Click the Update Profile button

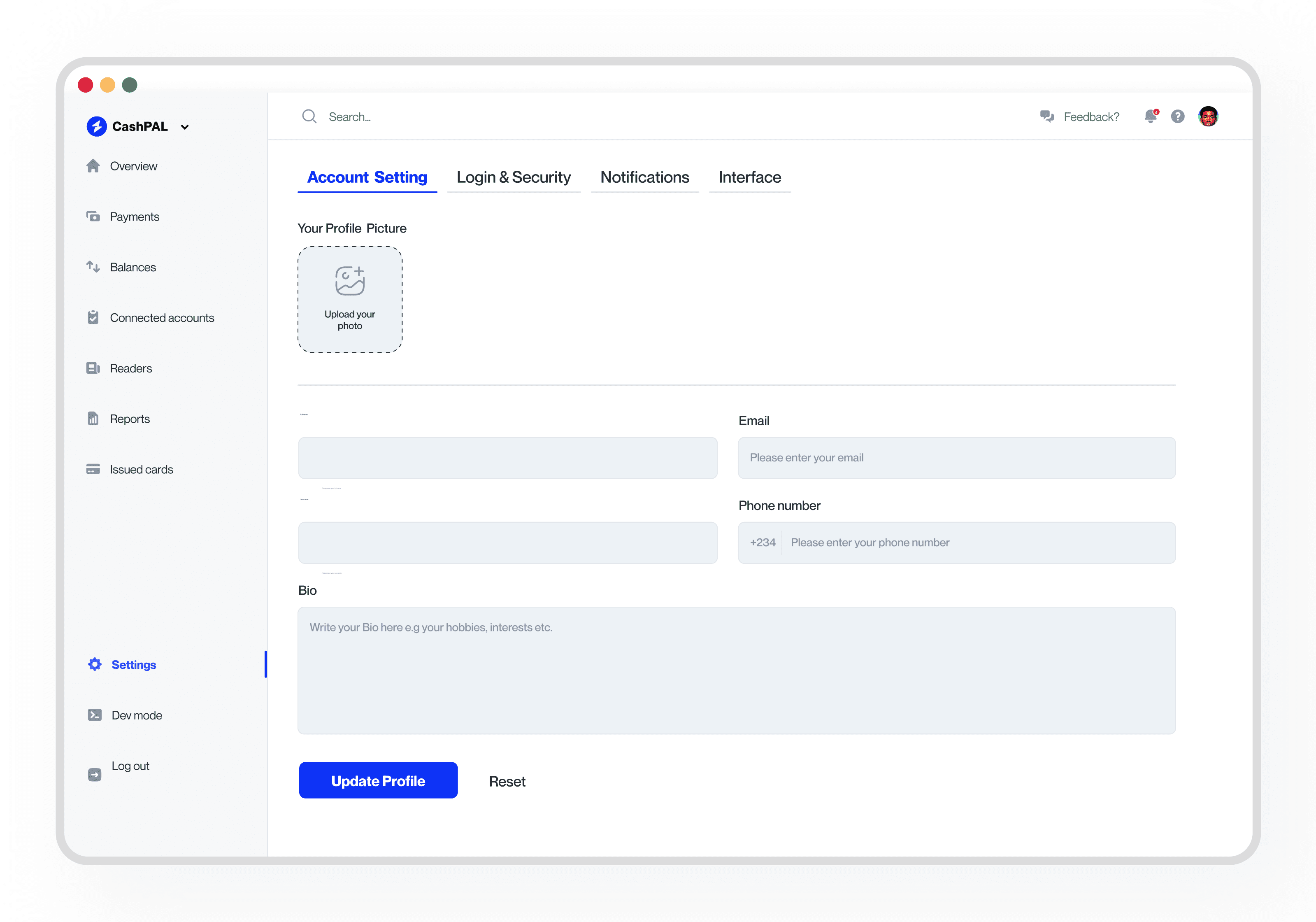(378, 780)
